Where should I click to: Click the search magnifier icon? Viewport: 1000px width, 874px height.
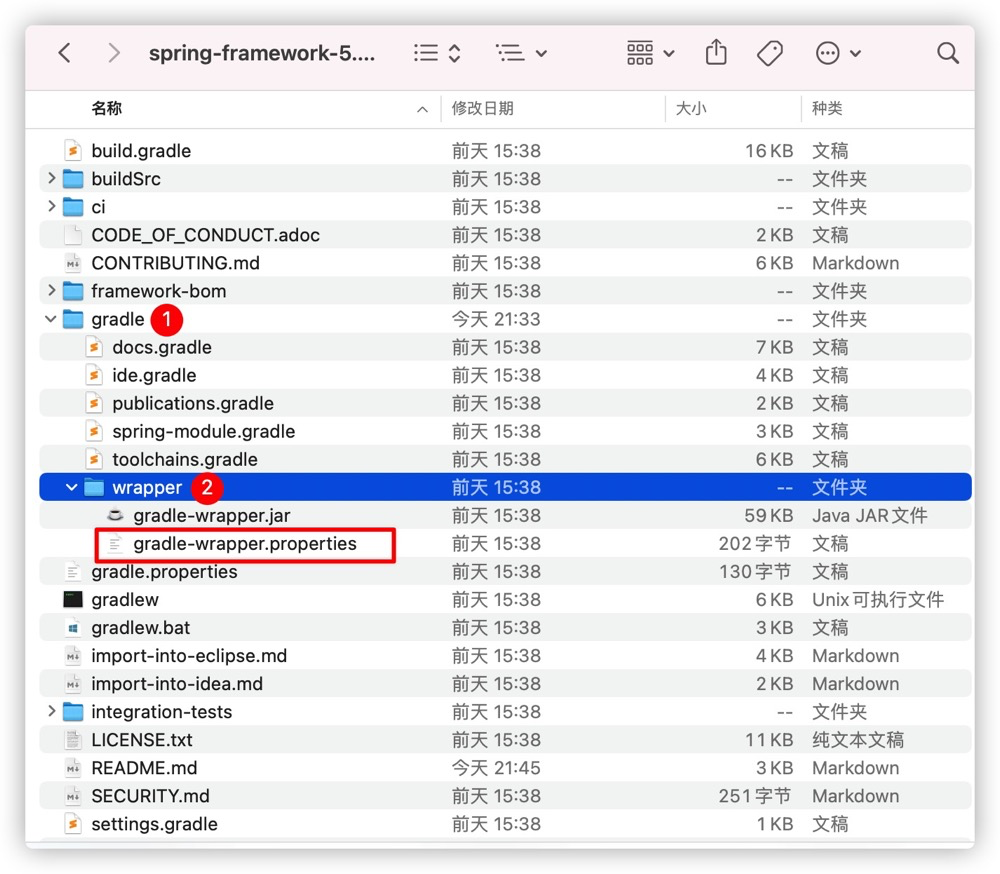[x=948, y=53]
